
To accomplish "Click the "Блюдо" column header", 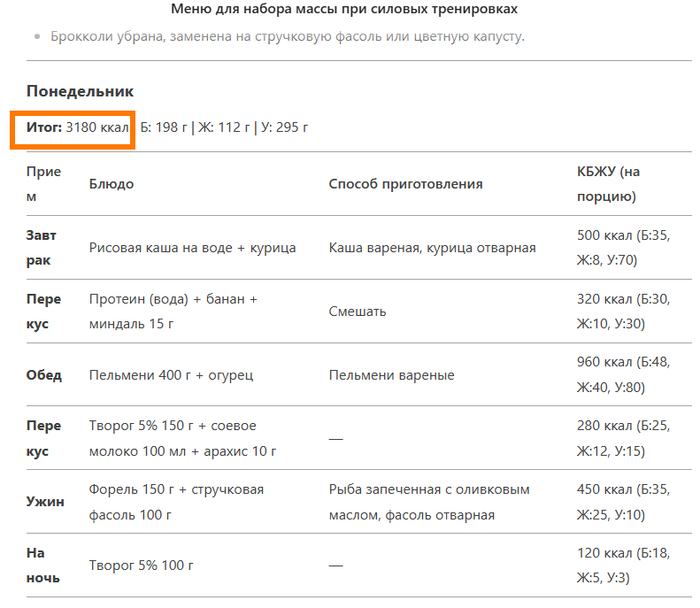I will click(x=111, y=184).
